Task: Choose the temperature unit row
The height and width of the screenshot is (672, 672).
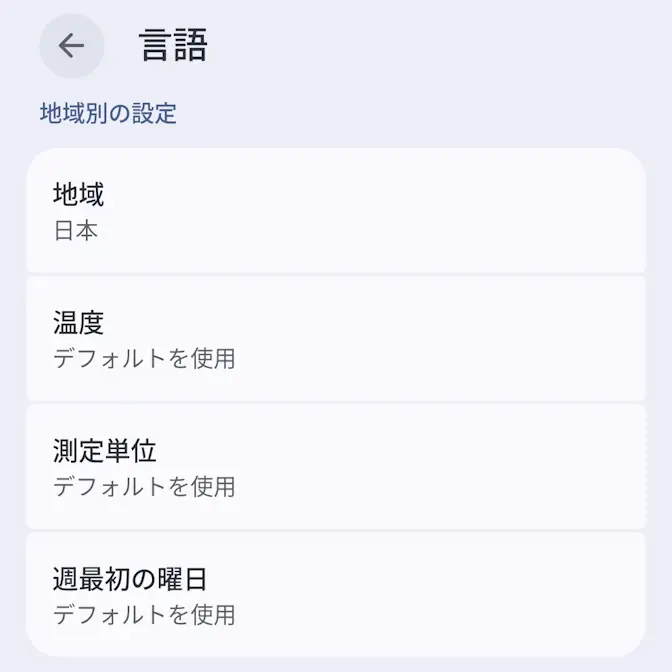Action: point(336,338)
